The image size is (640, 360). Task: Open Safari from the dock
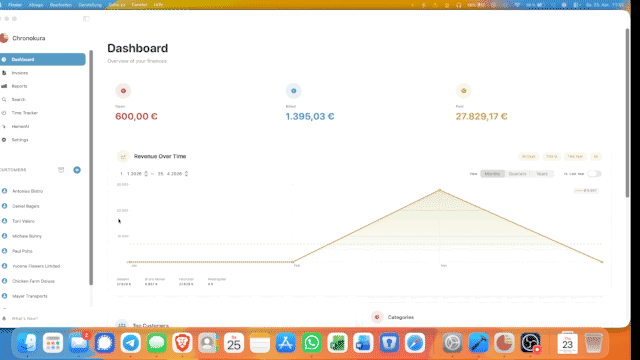point(415,343)
